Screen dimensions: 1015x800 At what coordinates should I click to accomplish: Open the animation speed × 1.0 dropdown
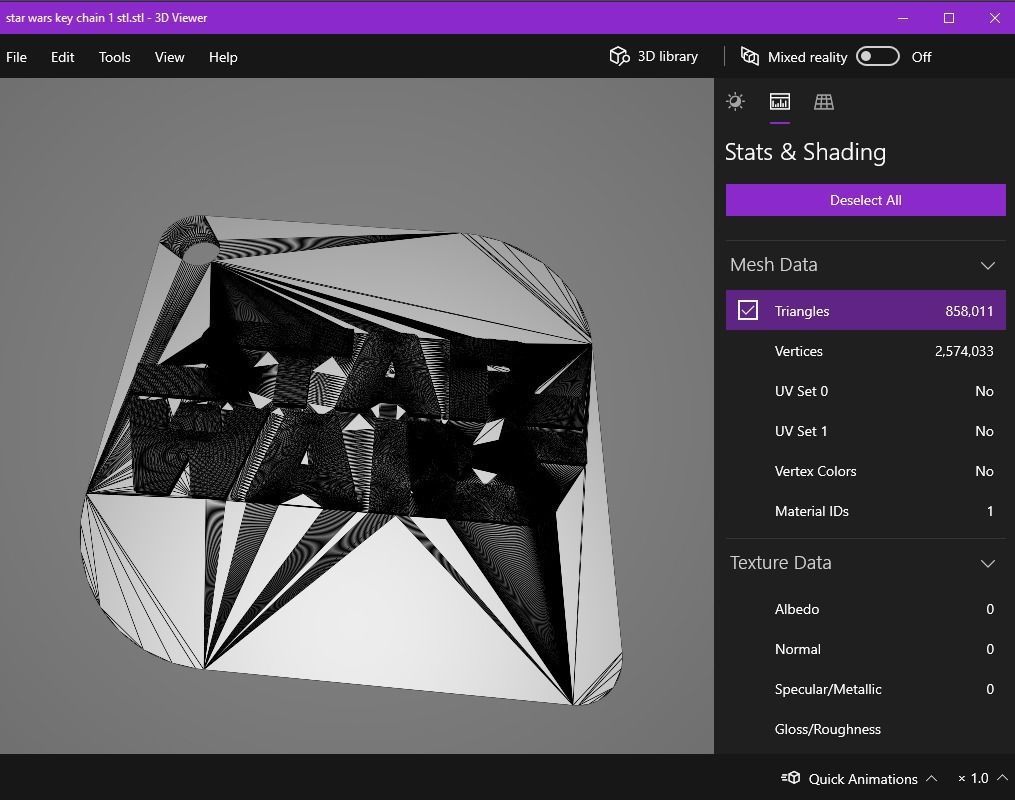coord(982,778)
